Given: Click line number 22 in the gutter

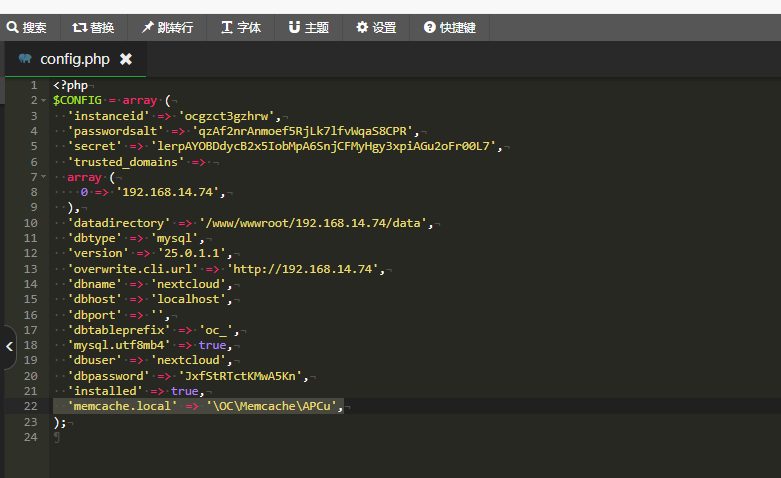Looking at the screenshot, I should [31, 406].
